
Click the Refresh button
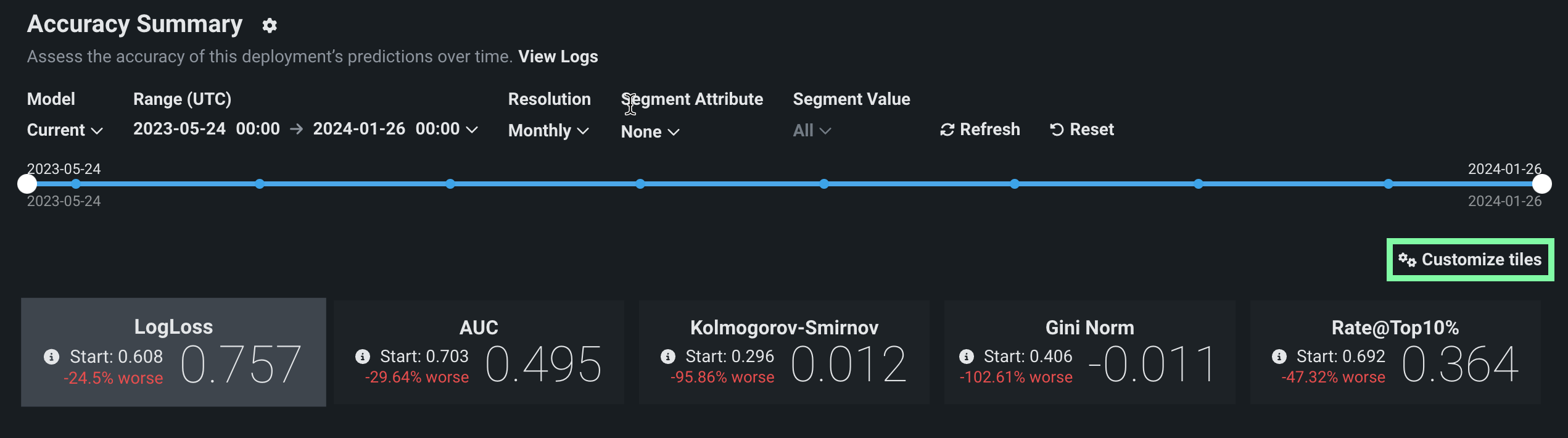click(980, 130)
